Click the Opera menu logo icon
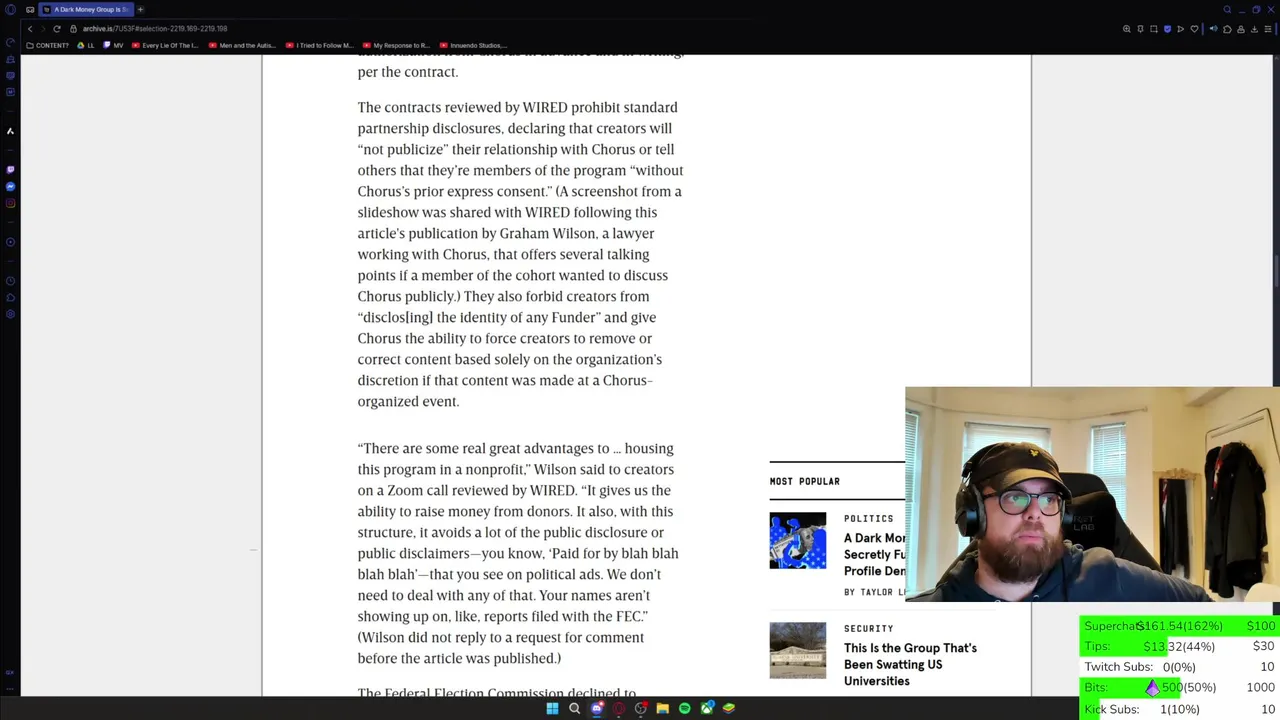Viewport: 1280px width, 720px height. [10, 10]
